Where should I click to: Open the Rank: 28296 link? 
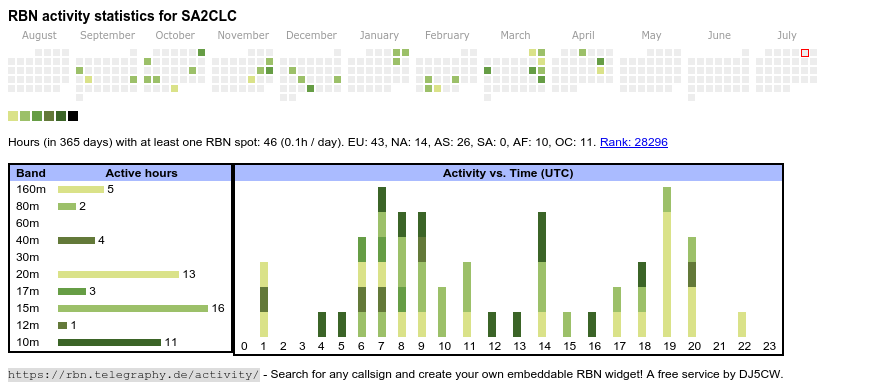pos(634,142)
